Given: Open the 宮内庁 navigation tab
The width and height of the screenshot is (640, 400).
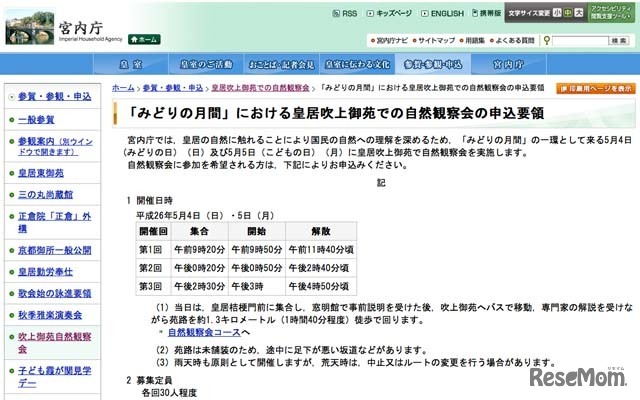Looking at the screenshot, I should (509, 64).
